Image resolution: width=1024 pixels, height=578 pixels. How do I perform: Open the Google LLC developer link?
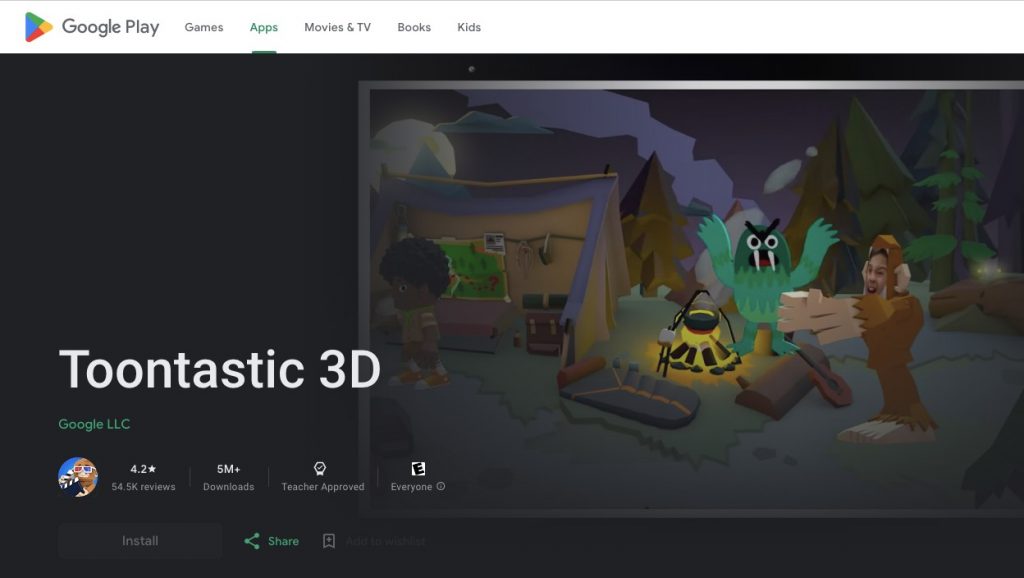pyautogui.click(x=94, y=424)
